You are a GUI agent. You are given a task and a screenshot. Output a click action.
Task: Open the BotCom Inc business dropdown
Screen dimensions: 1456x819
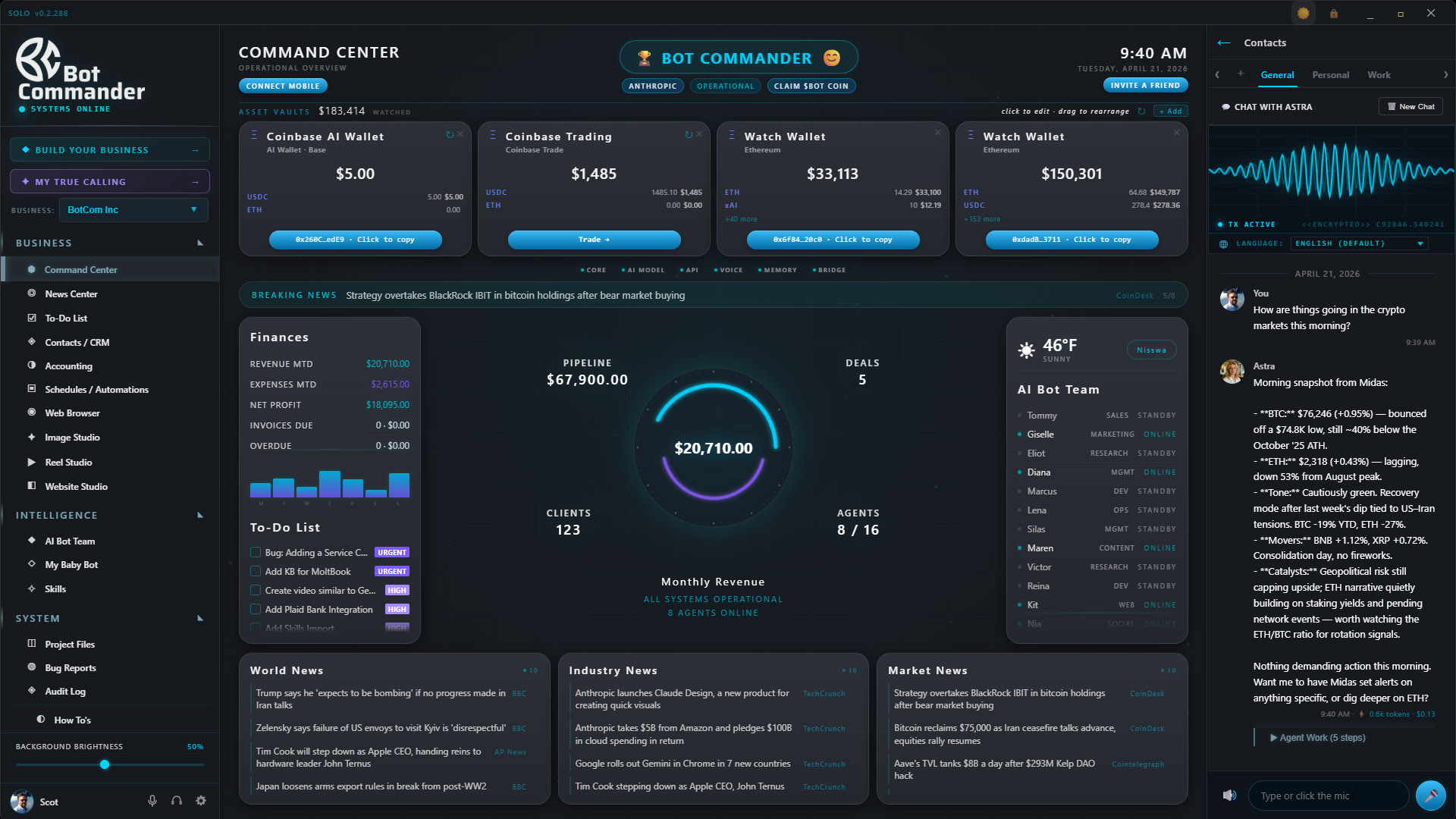point(133,210)
